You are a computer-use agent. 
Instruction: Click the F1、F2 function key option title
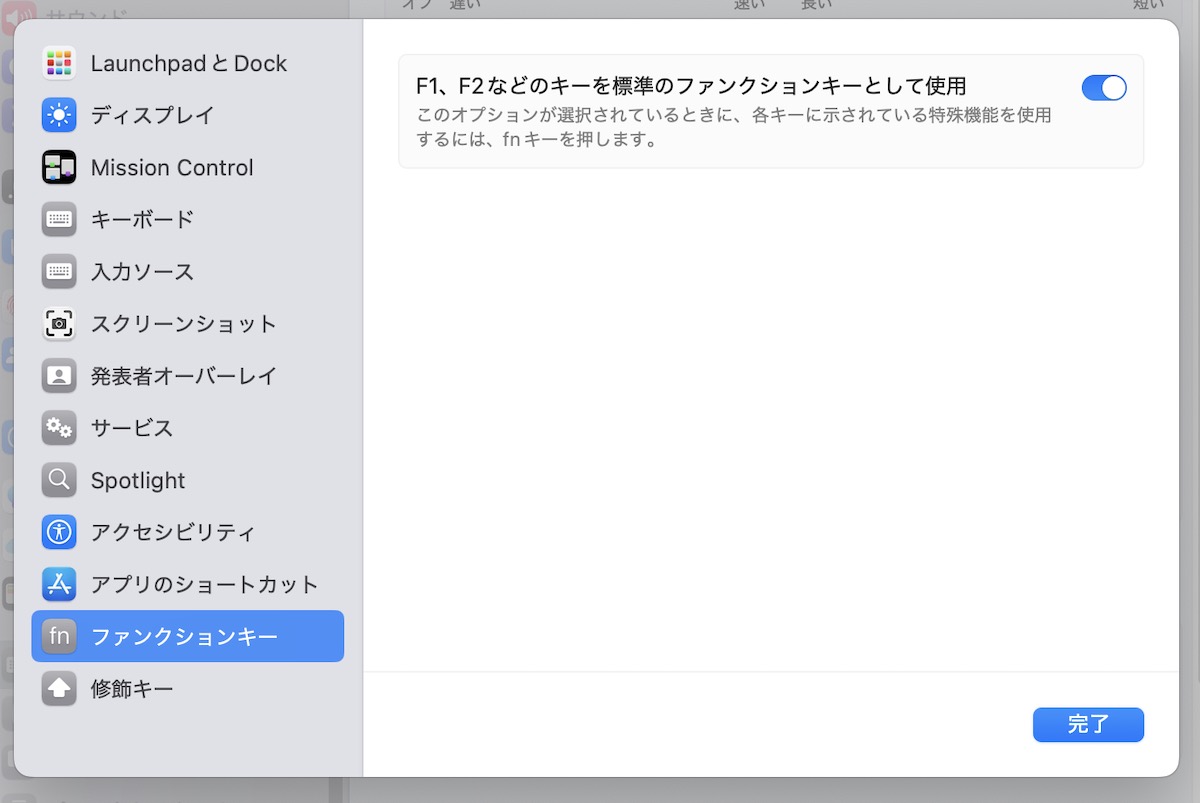click(690, 86)
